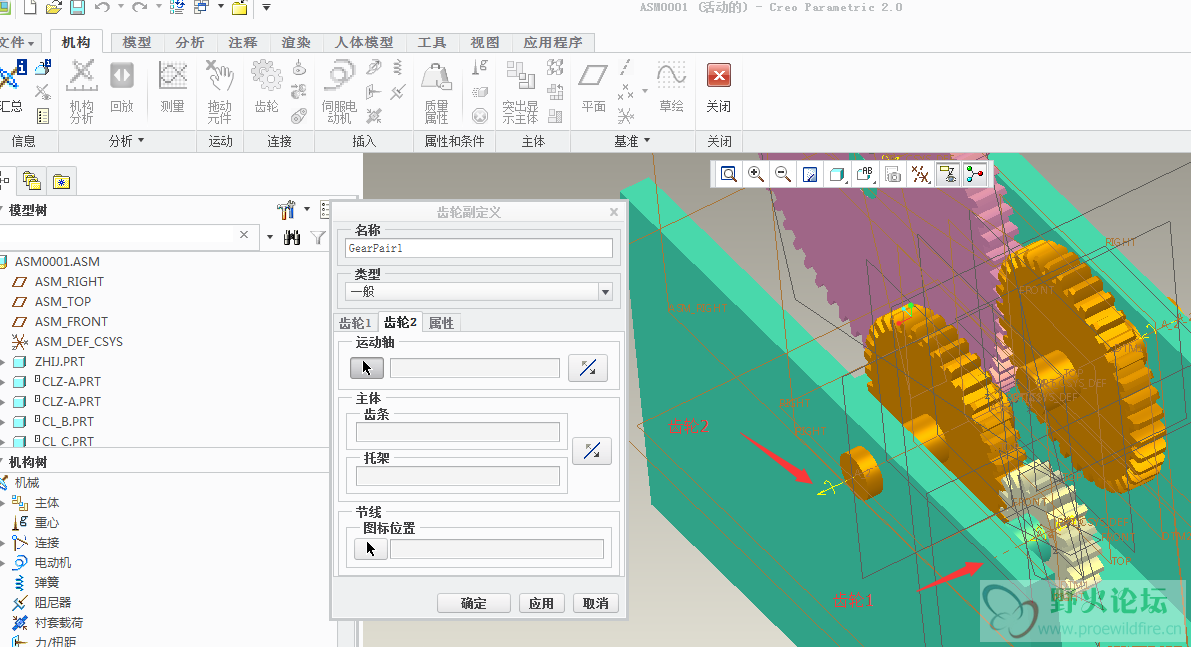The width and height of the screenshot is (1191, 647).
Task: Switch to the 齿轮1 tab in dialog
Action: [355, 323]
